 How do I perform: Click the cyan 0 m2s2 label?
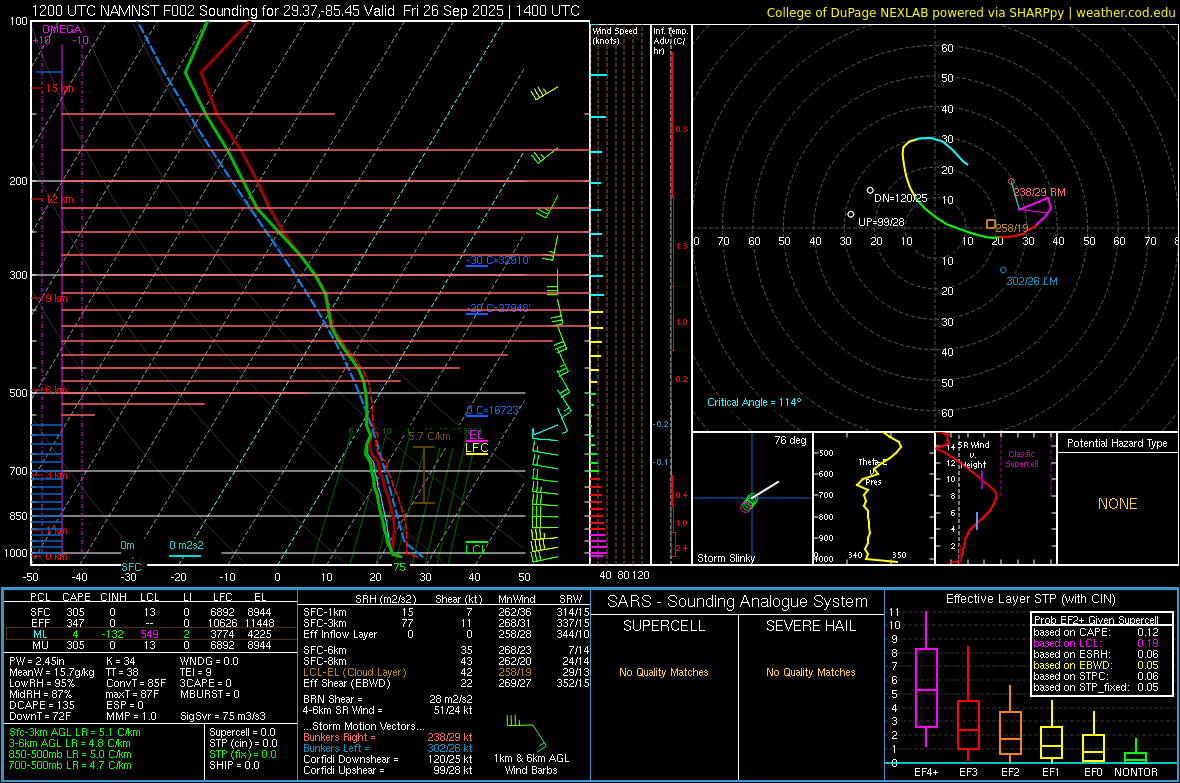pos(186,545)
